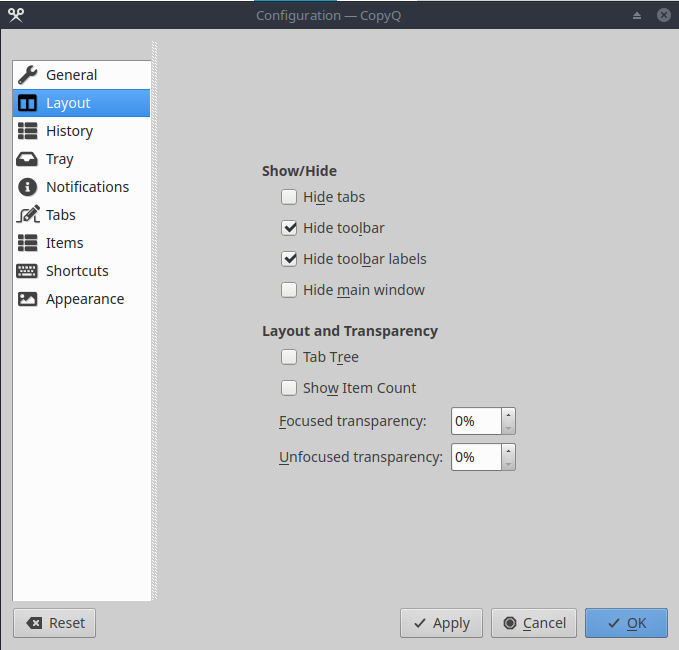Viewport: 679px width, 650px height.
Task: Click the CopyQ scissors icon in title bar
Action: (16, 15)
